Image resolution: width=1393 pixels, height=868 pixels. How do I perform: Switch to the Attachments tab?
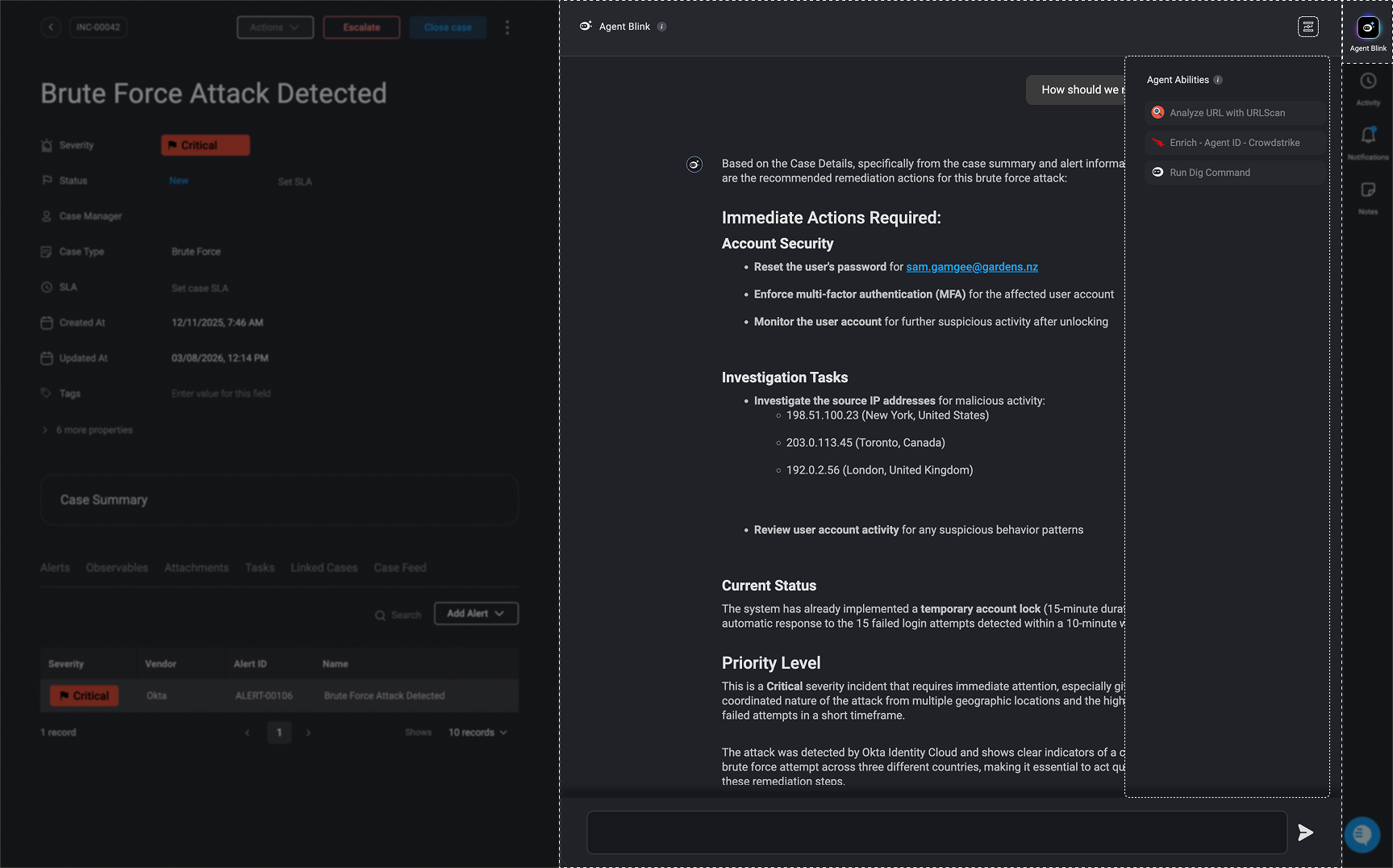pos(197,568)
